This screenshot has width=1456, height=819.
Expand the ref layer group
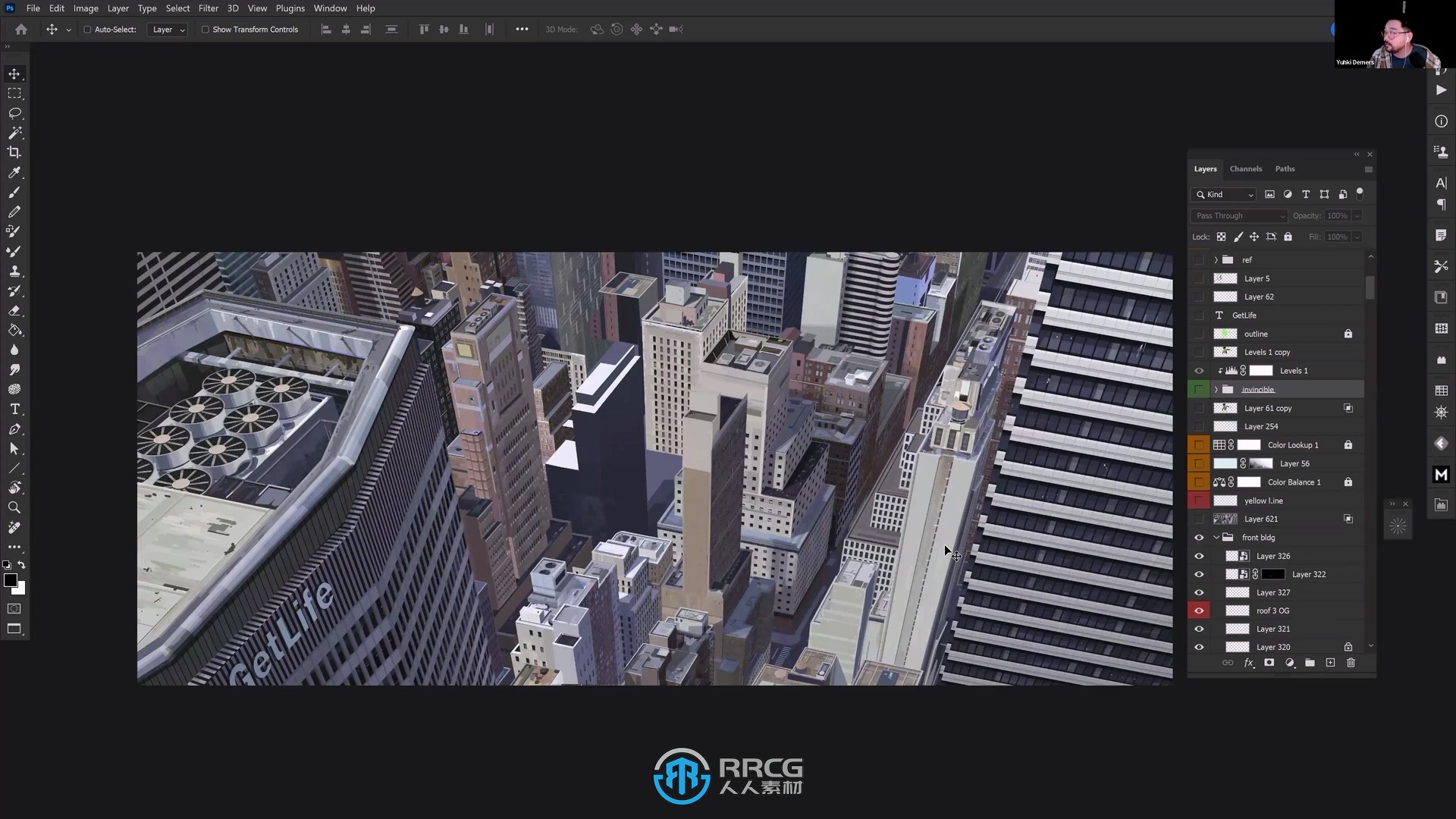point(1216,259)
